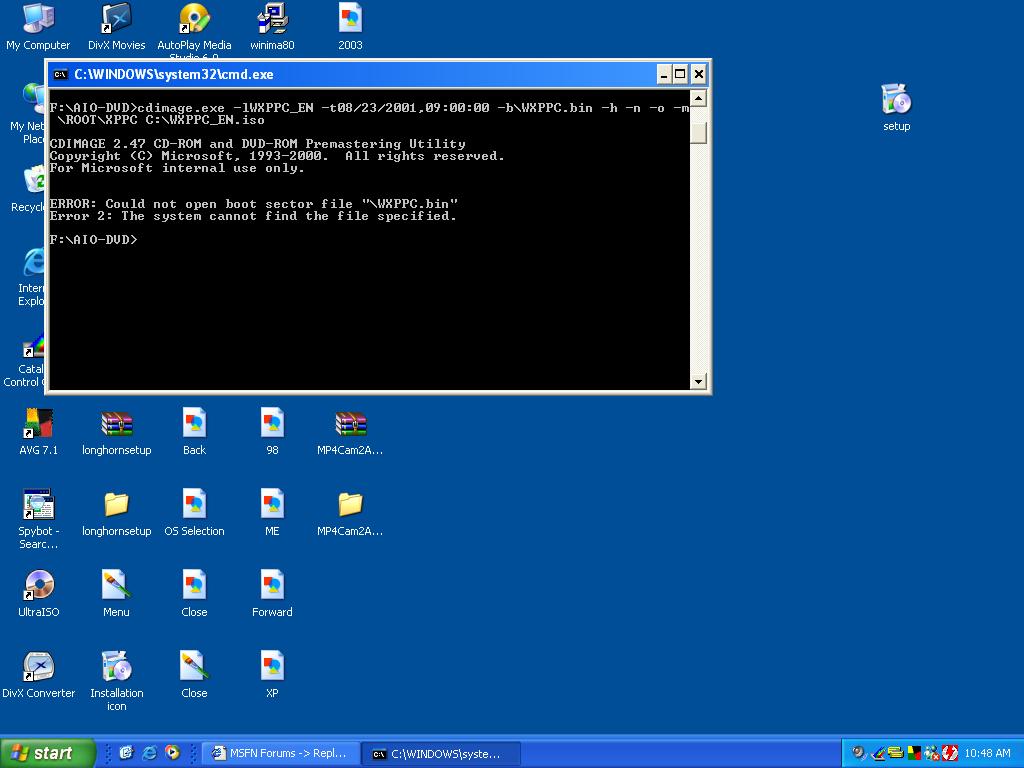
Task: Click the "CDIMAGE 2.47 CD-ROM and DVD-ROM" line
Action: 257,144
